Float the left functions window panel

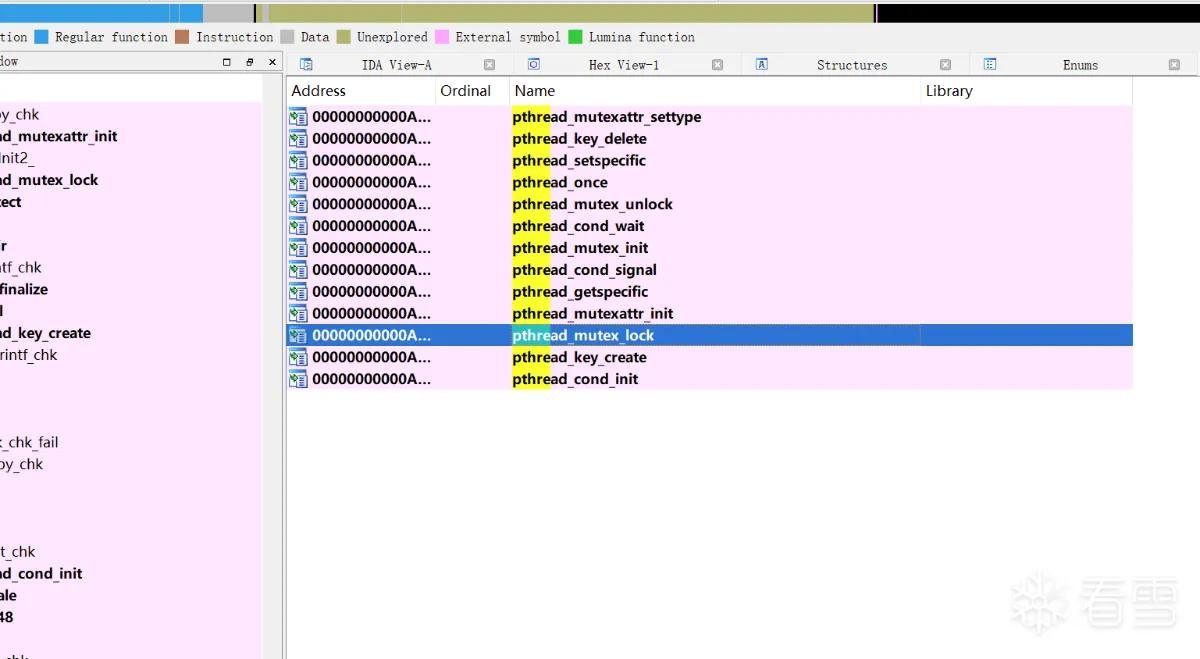250,62
